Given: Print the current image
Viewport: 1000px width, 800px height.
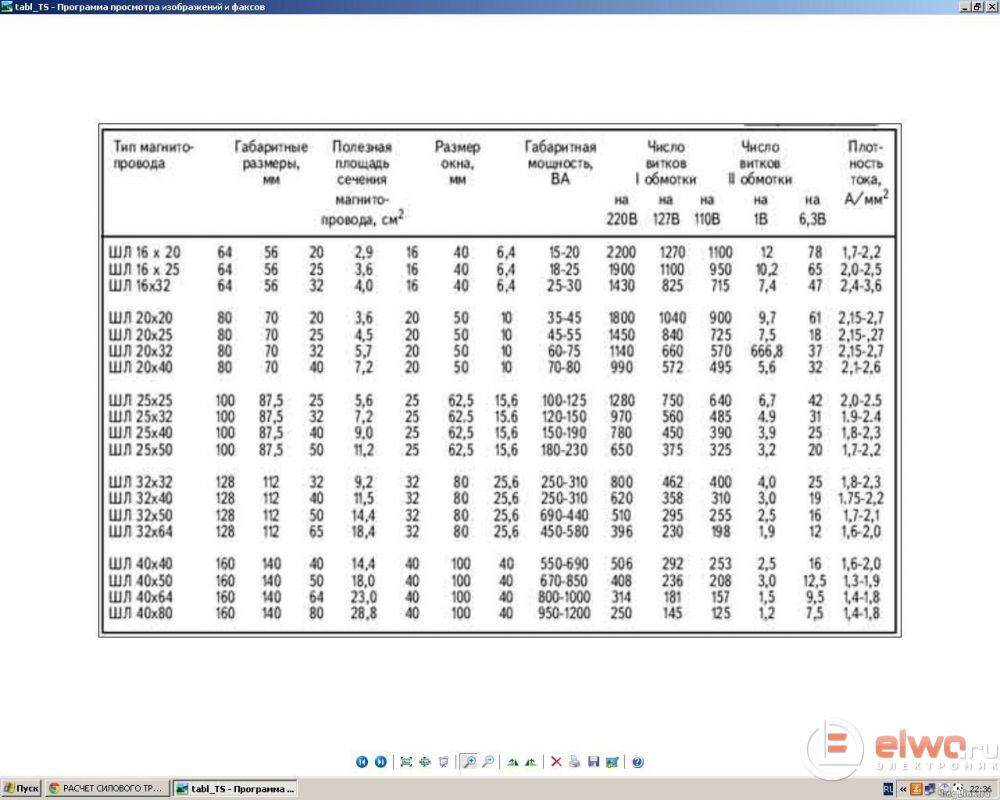Looking at the screenshot, I should pos(574,762).
